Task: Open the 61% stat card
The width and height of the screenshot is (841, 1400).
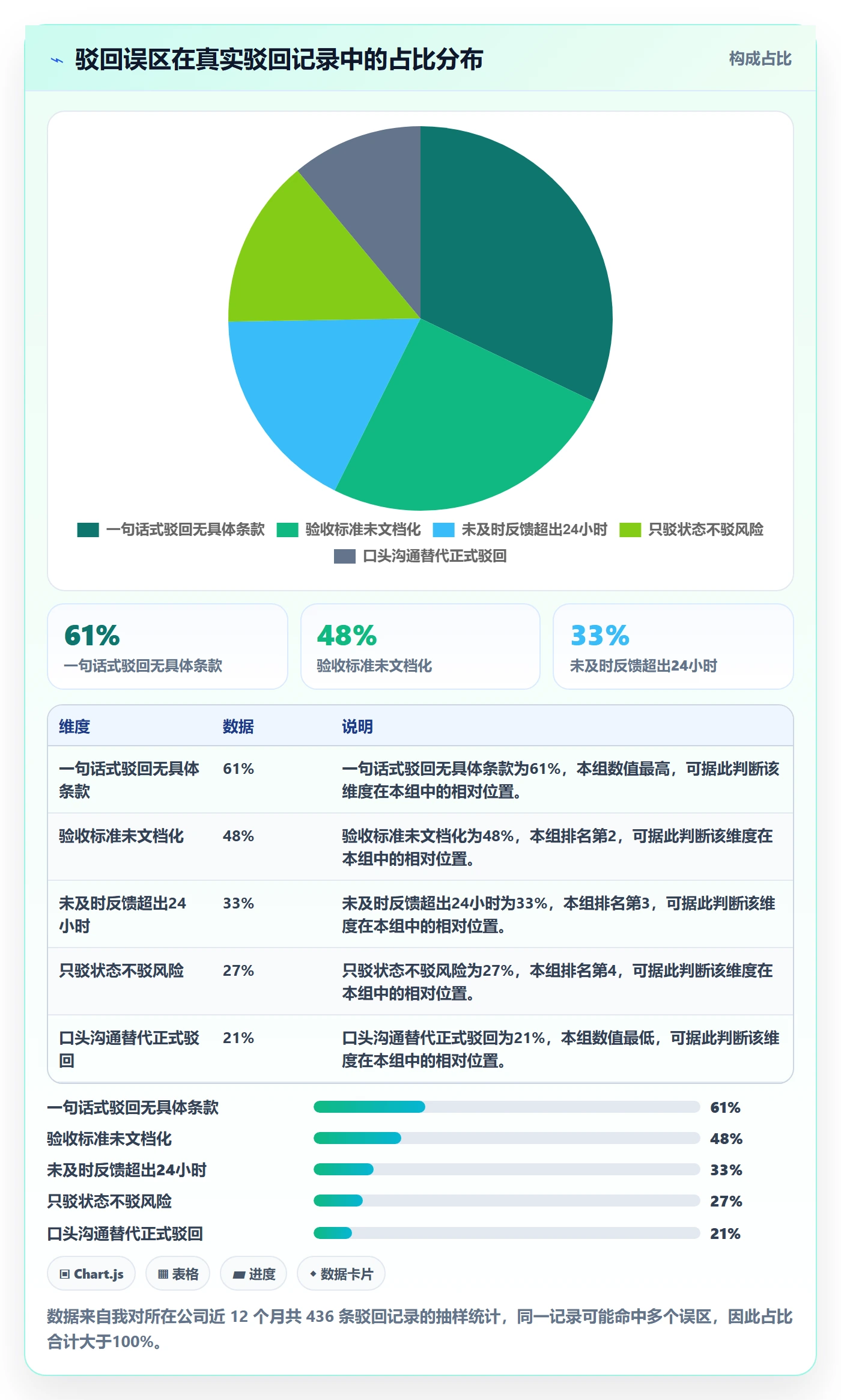Action: click(x=168, y=647)
